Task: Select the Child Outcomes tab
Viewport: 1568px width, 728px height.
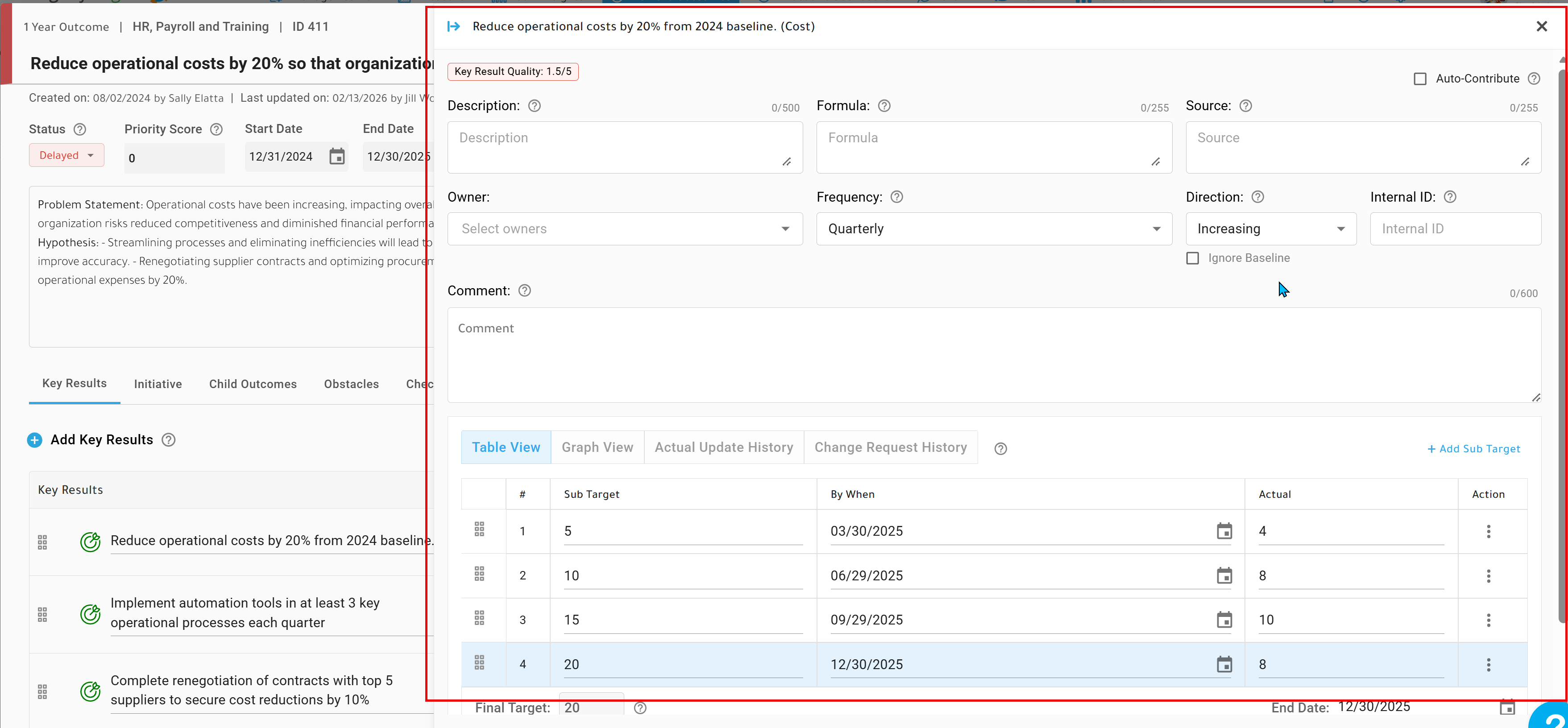Action: [x=253, y=384]
